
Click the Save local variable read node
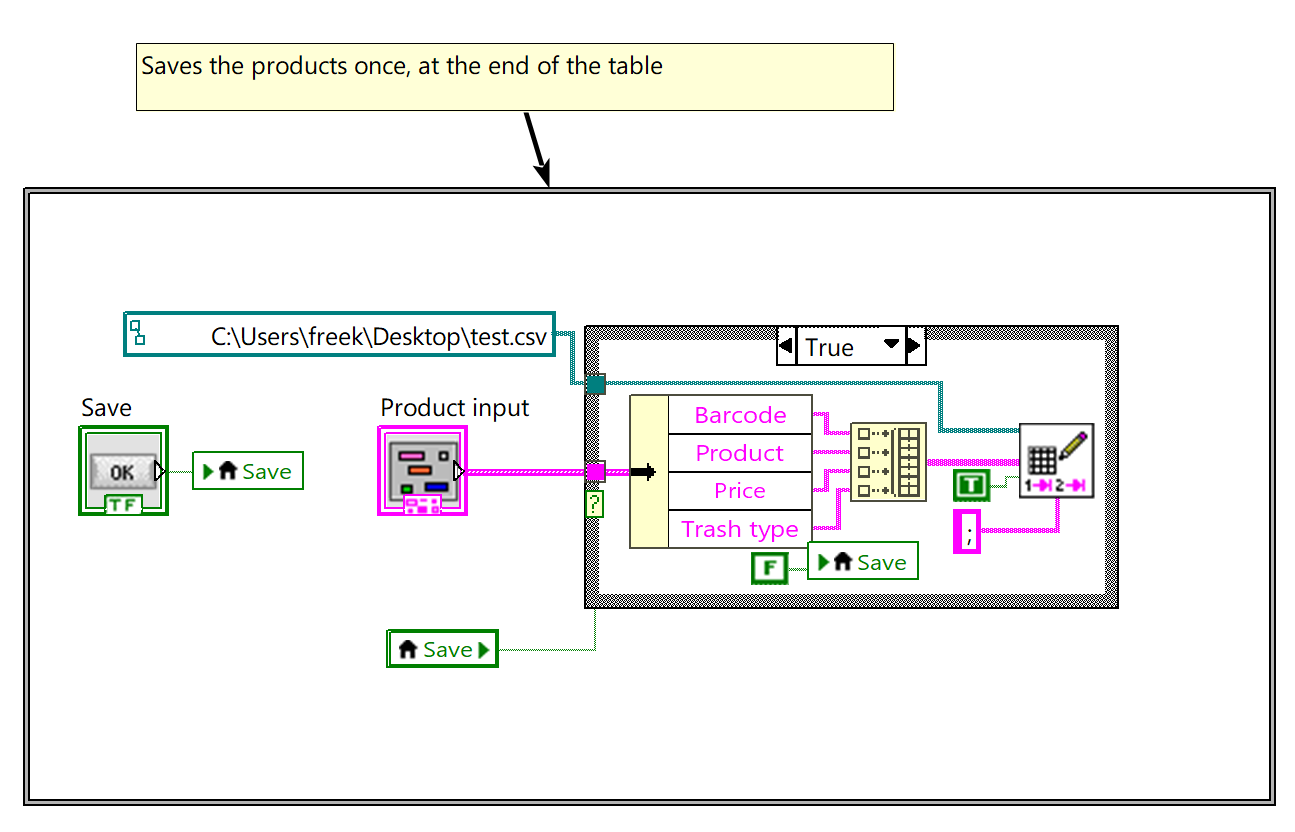point(442,649)
